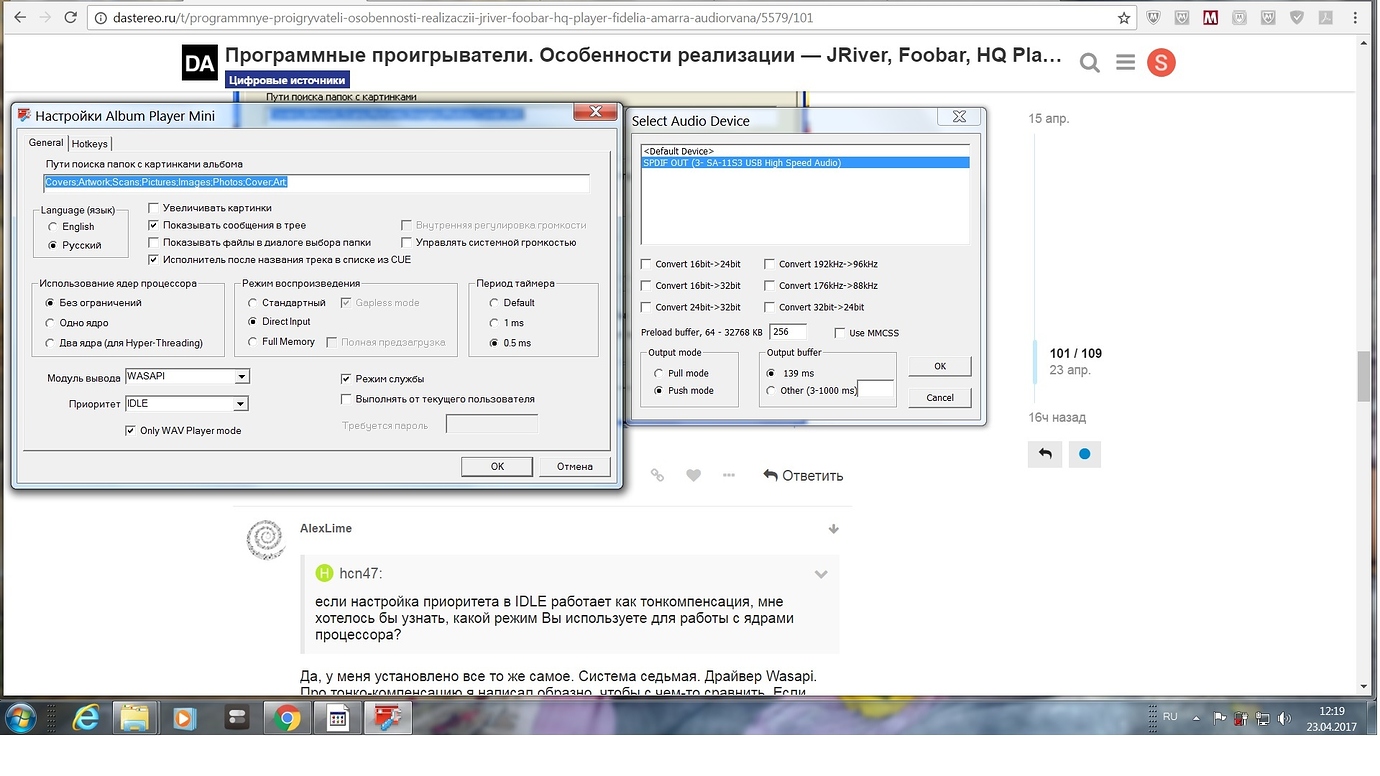Click OK in the Настройки Album Player Mini dialog
The image size is (1380, 776).
tap(497, 466)
